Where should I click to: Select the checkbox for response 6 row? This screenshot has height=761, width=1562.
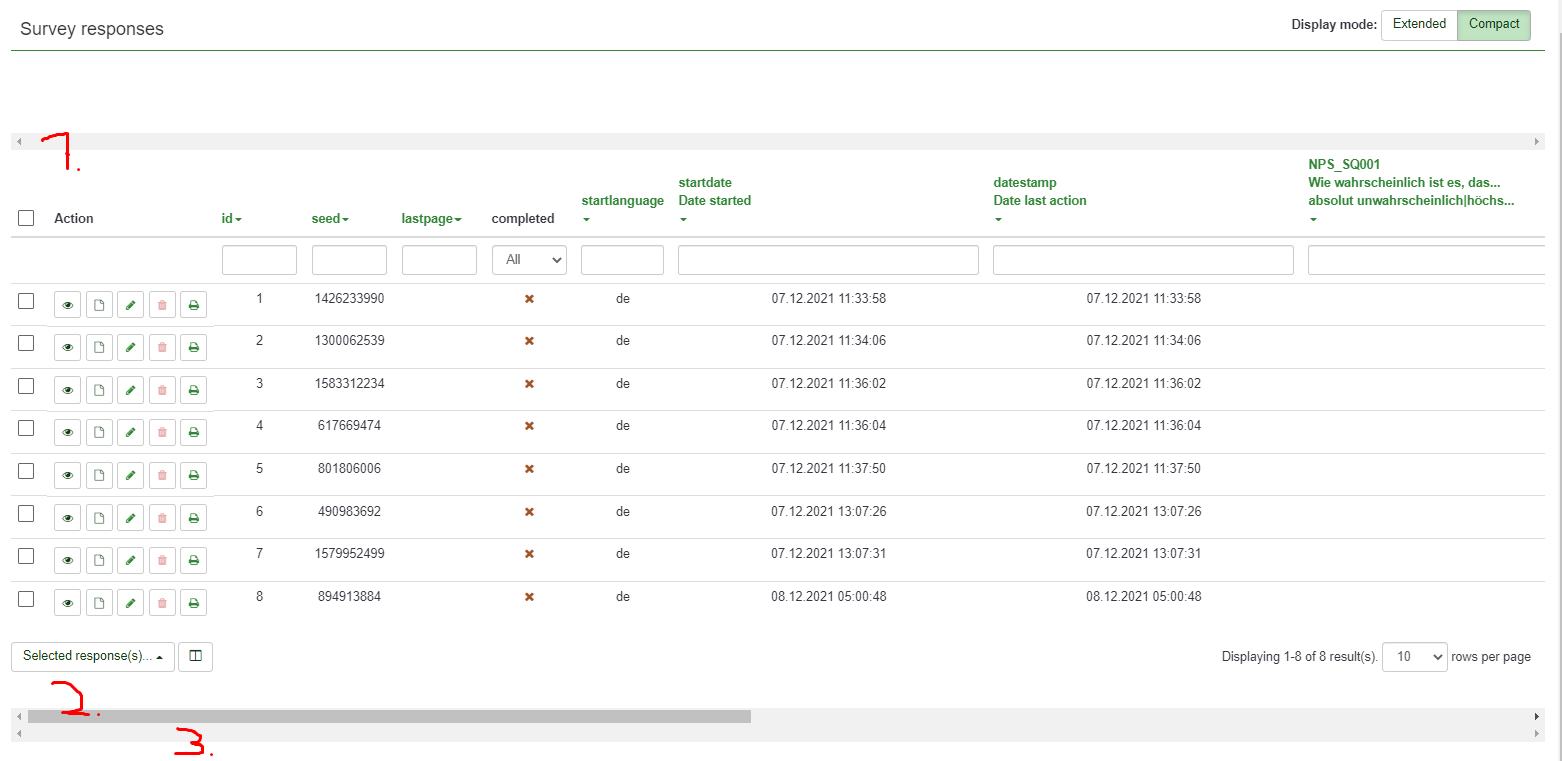[x=27, y=513]
